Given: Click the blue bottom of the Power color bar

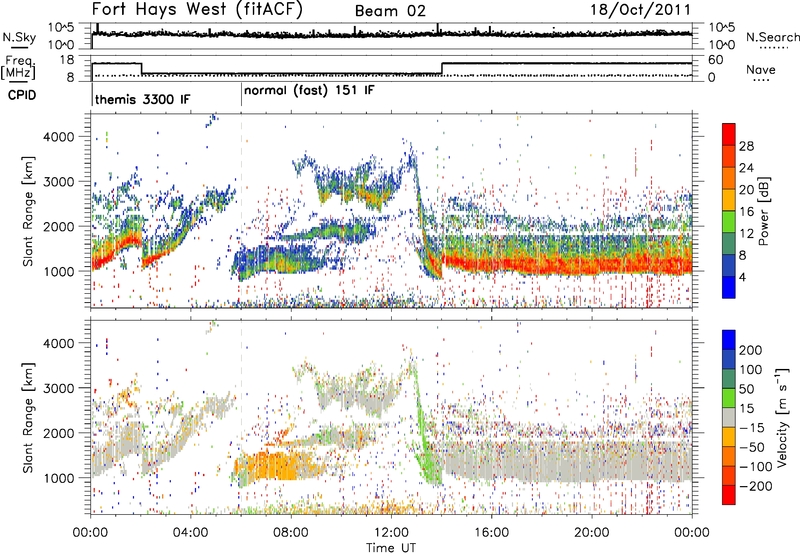Looking at the screenshot, I should 729,287.
